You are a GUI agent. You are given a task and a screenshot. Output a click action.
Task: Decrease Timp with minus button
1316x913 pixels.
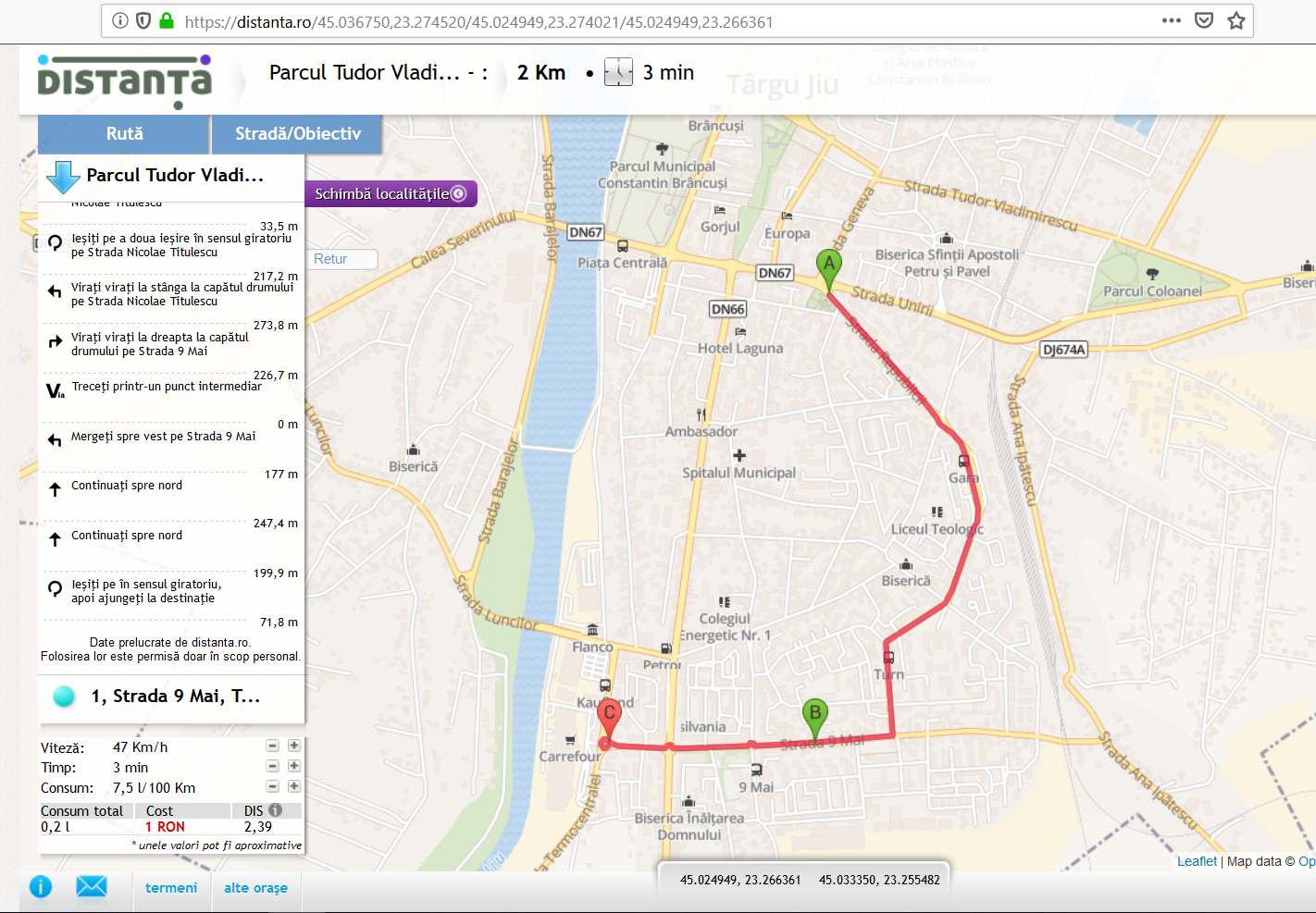pos(272,766)
